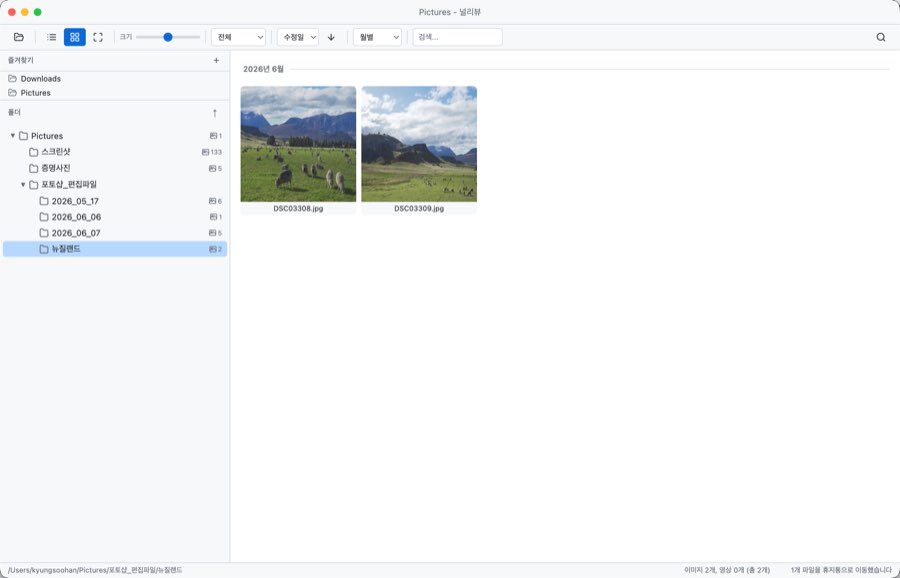900x578 pixels.
Task: Click the 폴더 section header
Action: point(14,113)
